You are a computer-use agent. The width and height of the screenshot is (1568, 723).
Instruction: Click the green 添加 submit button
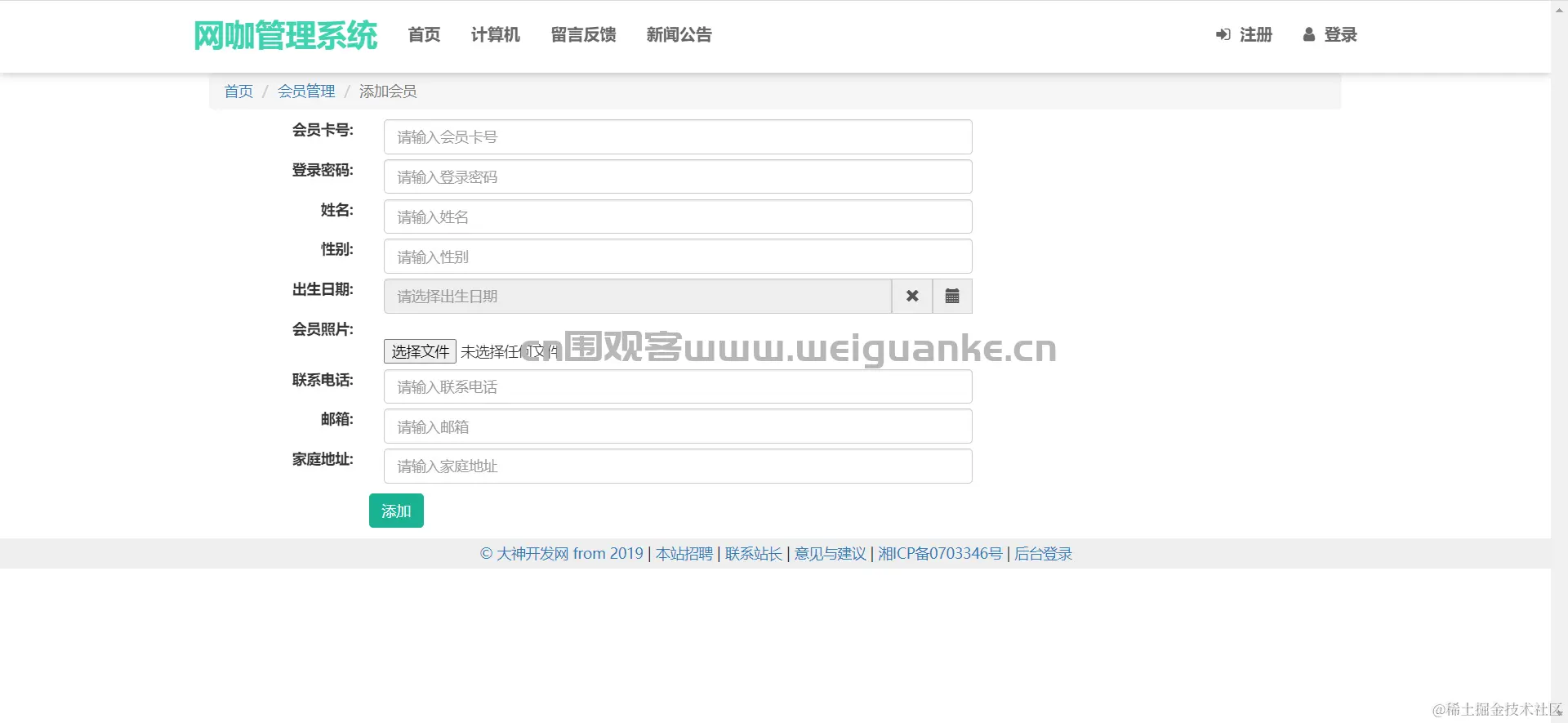[x=396, y=511]
